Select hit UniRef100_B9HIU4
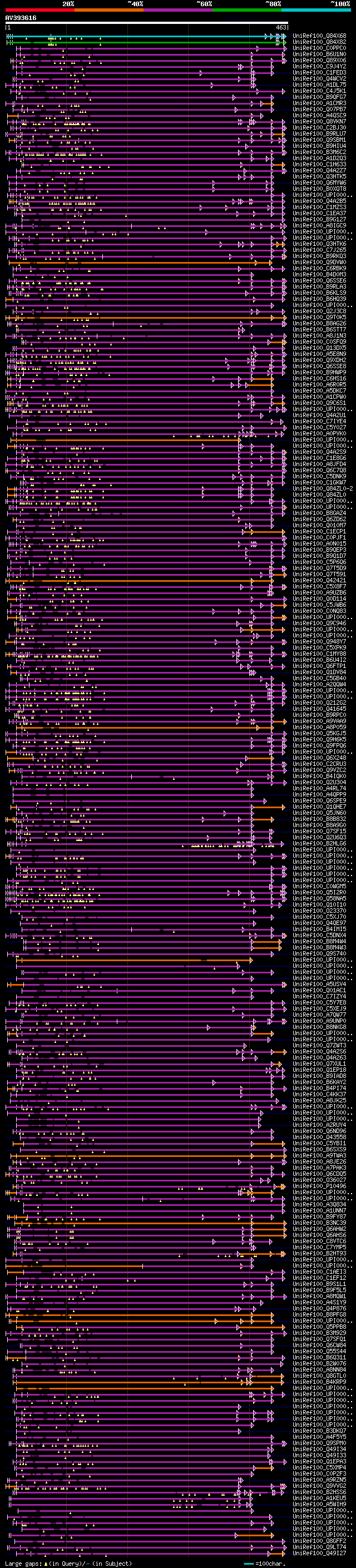This screenshot has width=356, height=1568. [319, 146]
